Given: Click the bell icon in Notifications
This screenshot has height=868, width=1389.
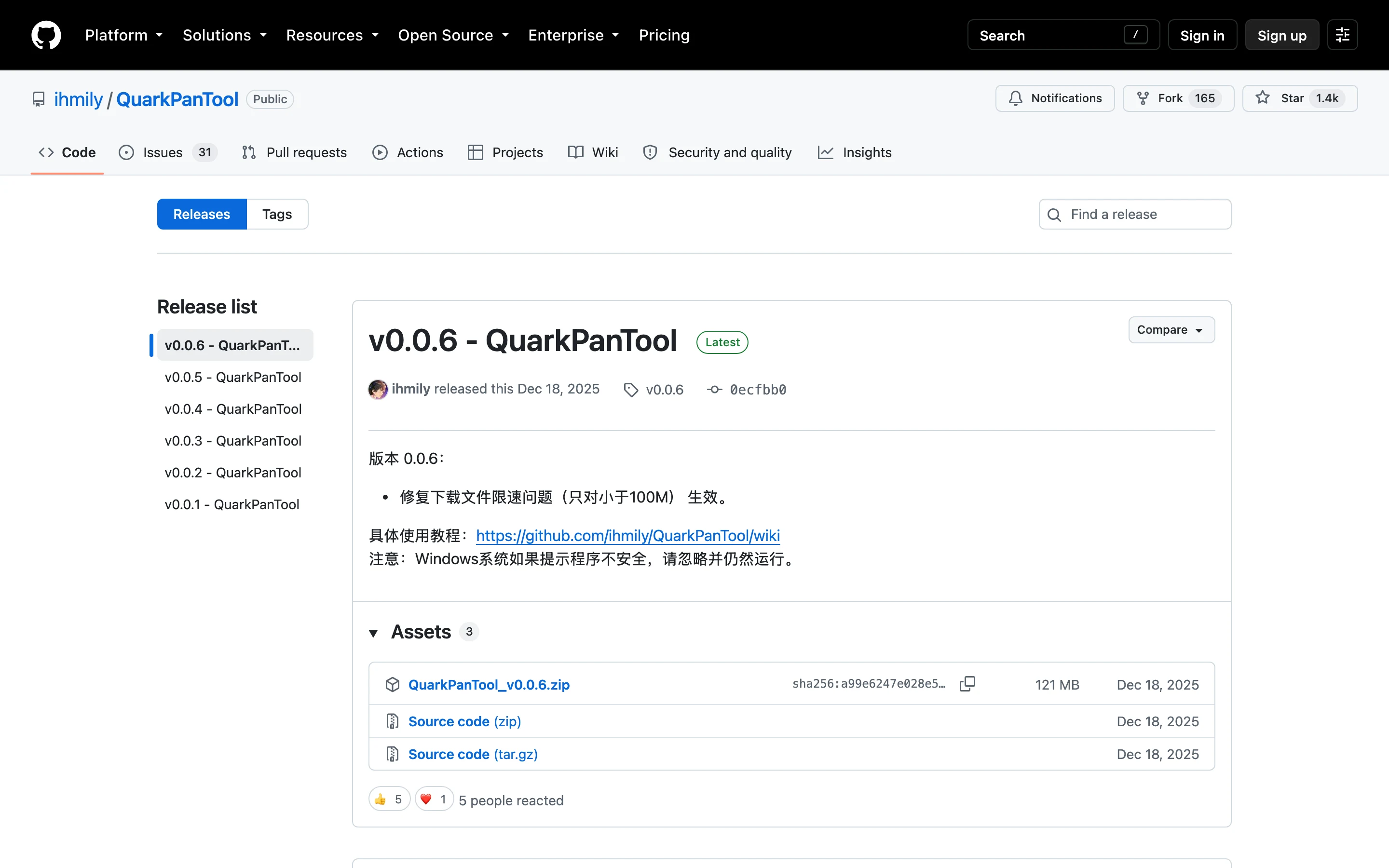Looking at the screenshot, I should (1015, 98).
